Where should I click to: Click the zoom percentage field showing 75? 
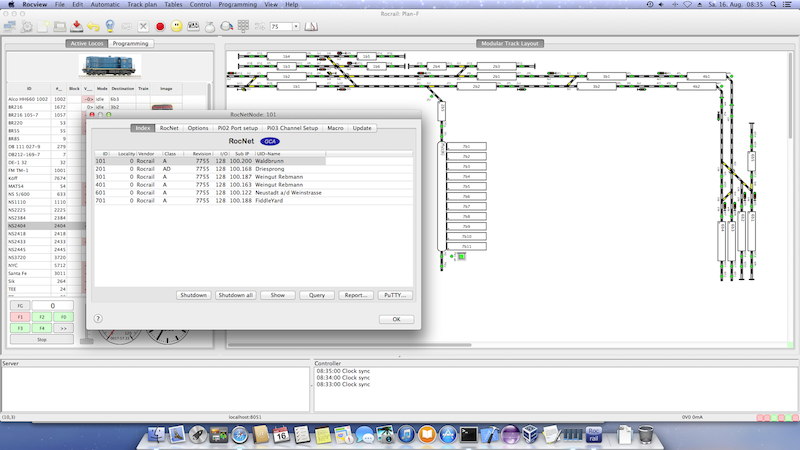coord(281,27)
